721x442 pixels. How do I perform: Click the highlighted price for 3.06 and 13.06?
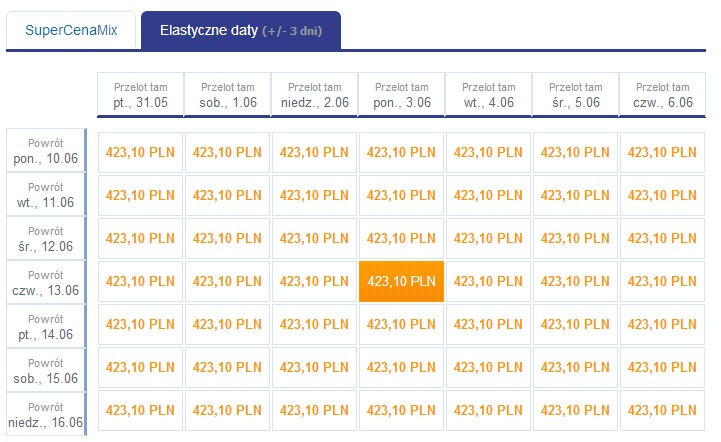click(401, 281)
